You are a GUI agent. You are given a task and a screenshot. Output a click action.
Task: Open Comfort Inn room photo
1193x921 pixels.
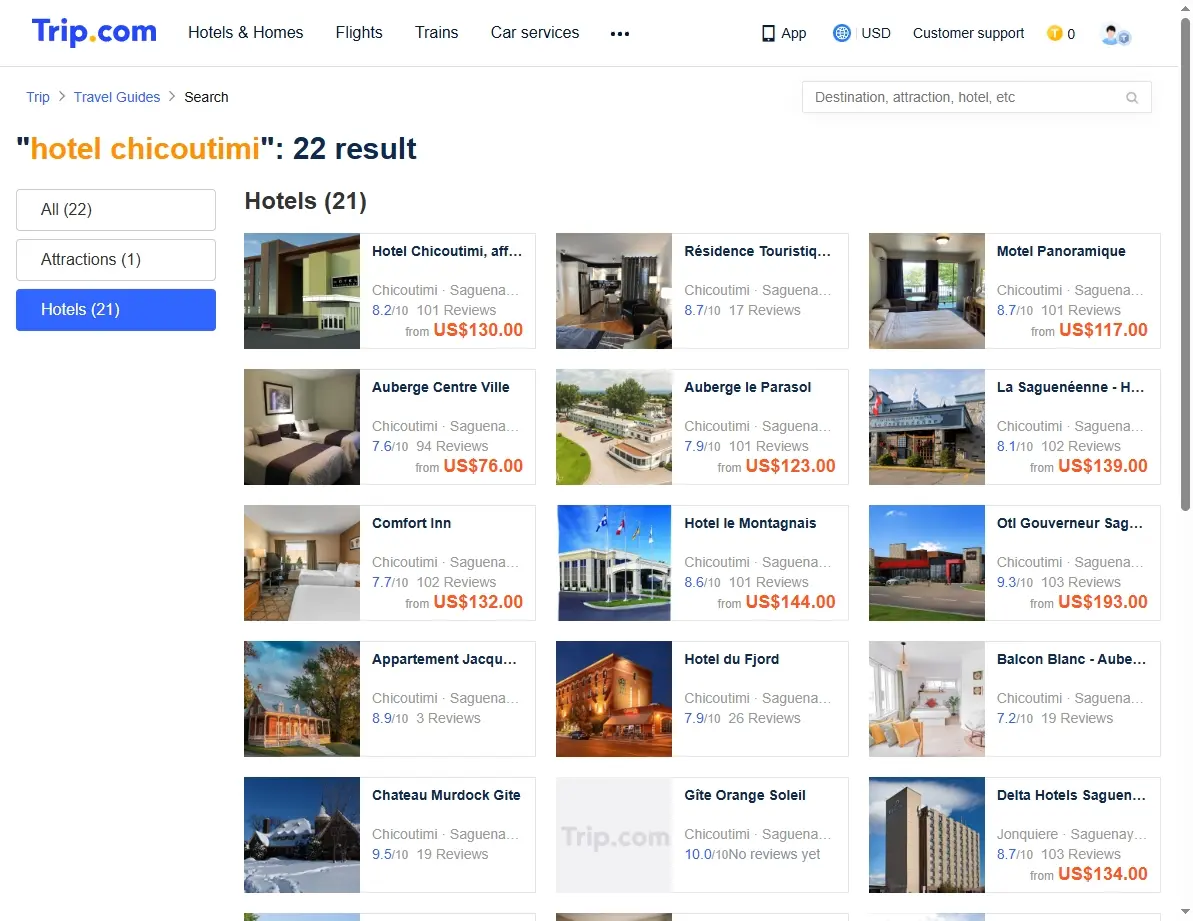coord(302,564)
